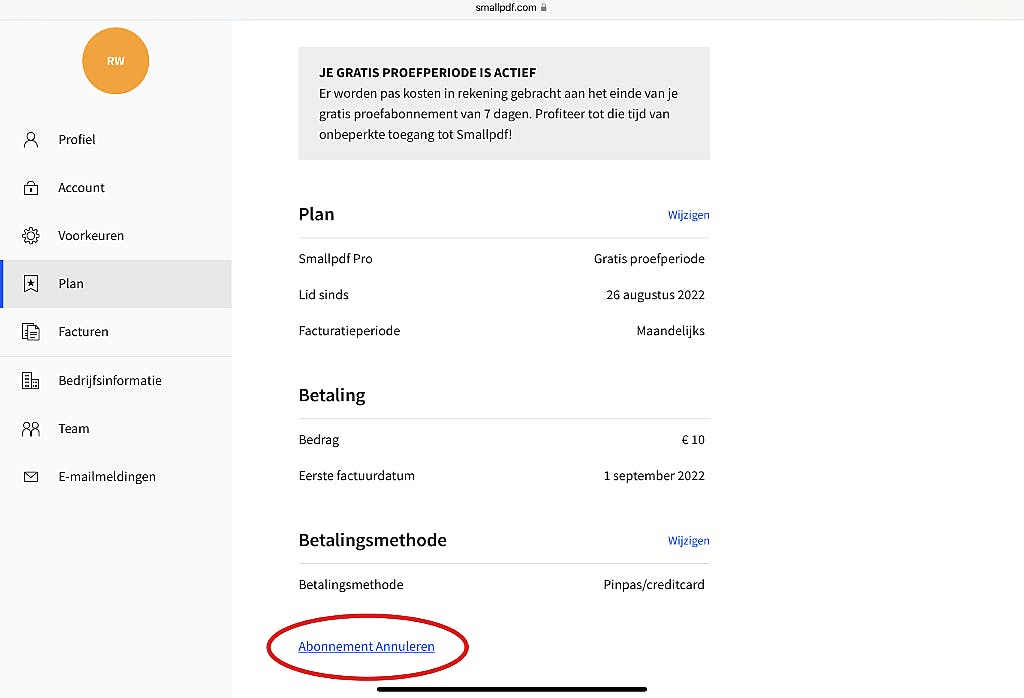Click the Plan star bookmark icon
The width and height of the screenshot is (1024, 698).
(31, 284)
